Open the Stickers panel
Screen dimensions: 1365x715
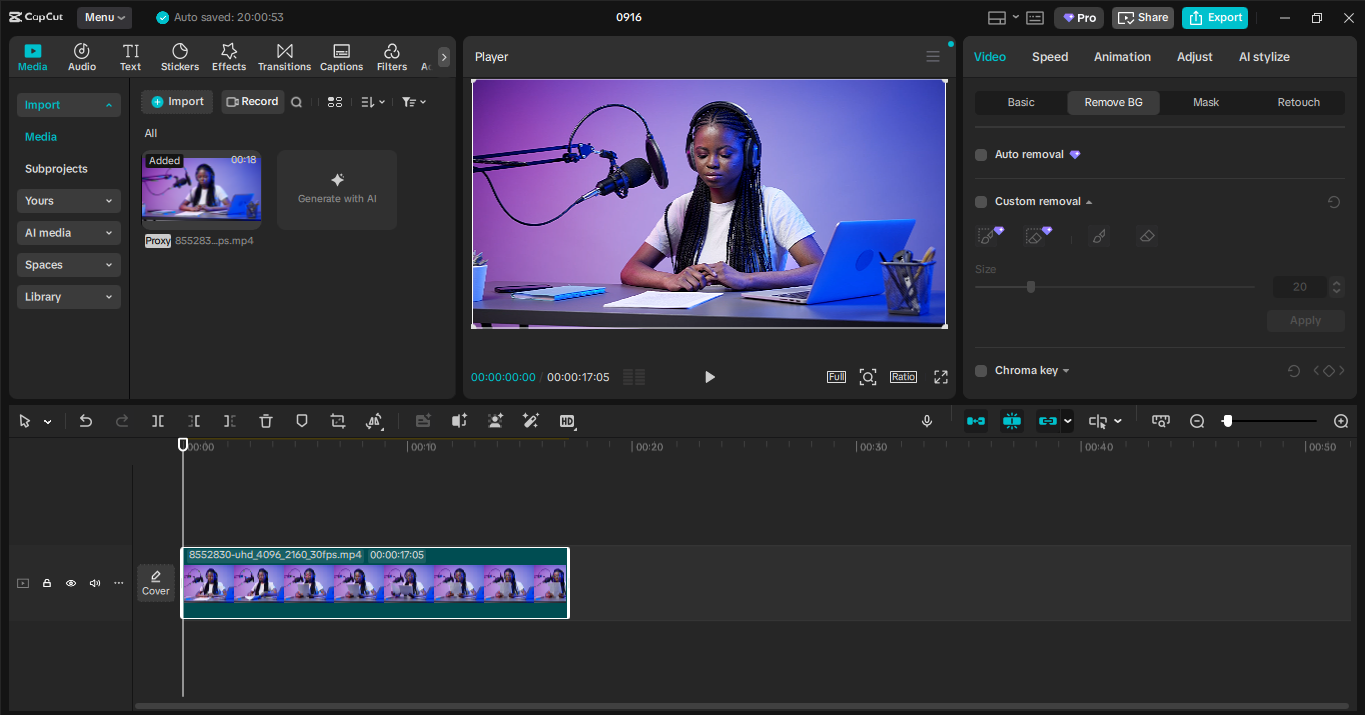coord(180,56)
